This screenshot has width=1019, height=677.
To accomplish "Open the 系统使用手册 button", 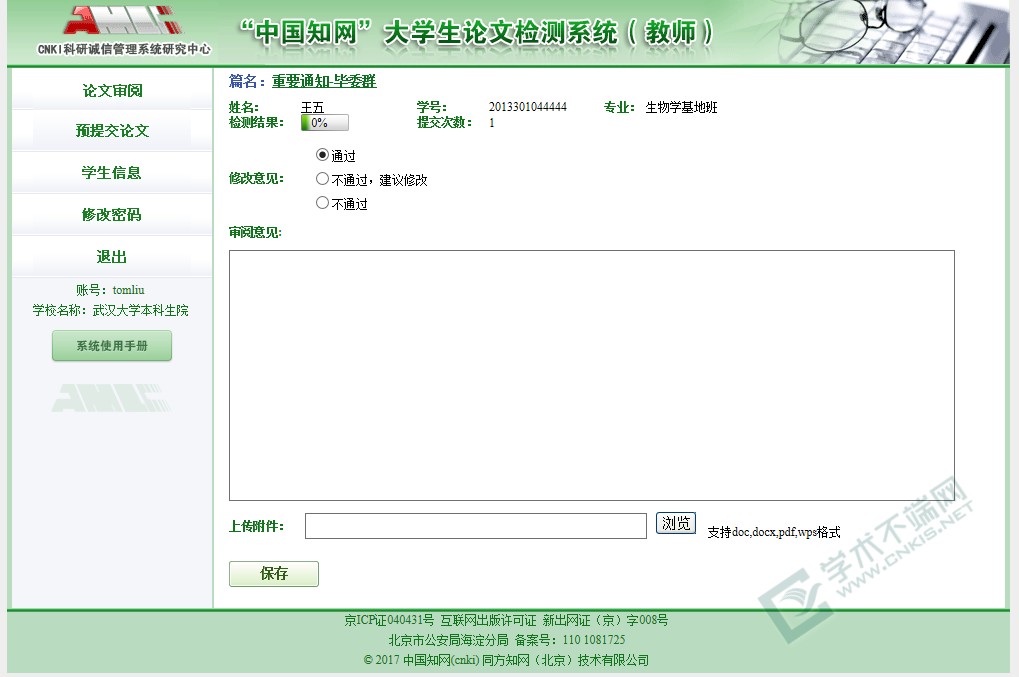I will 112,346.
